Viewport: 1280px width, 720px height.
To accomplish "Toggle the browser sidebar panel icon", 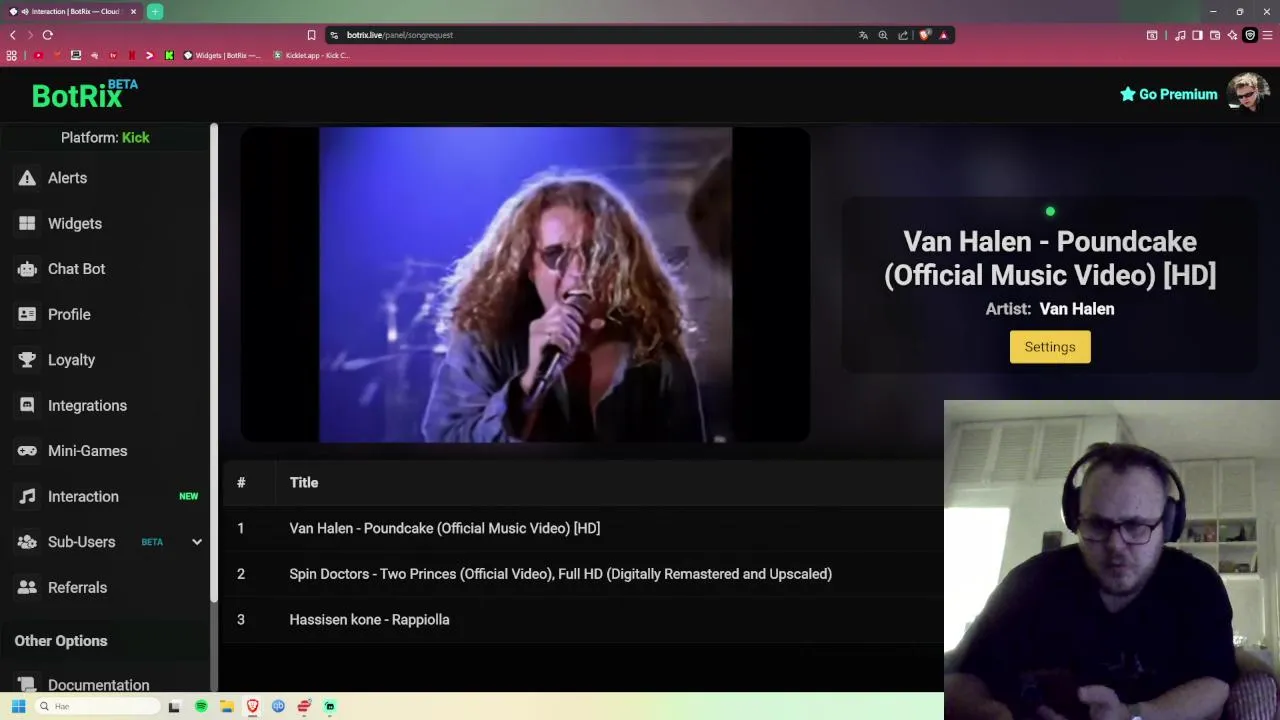I will [x=1197, y=35].
